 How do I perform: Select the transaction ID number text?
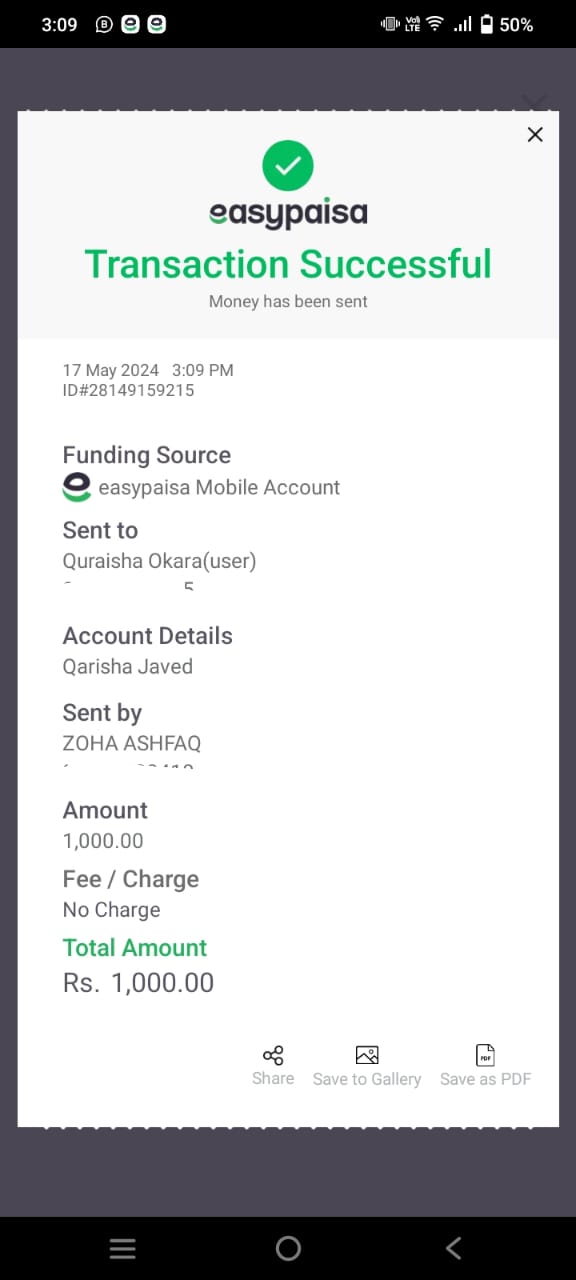tap(128, 391)
